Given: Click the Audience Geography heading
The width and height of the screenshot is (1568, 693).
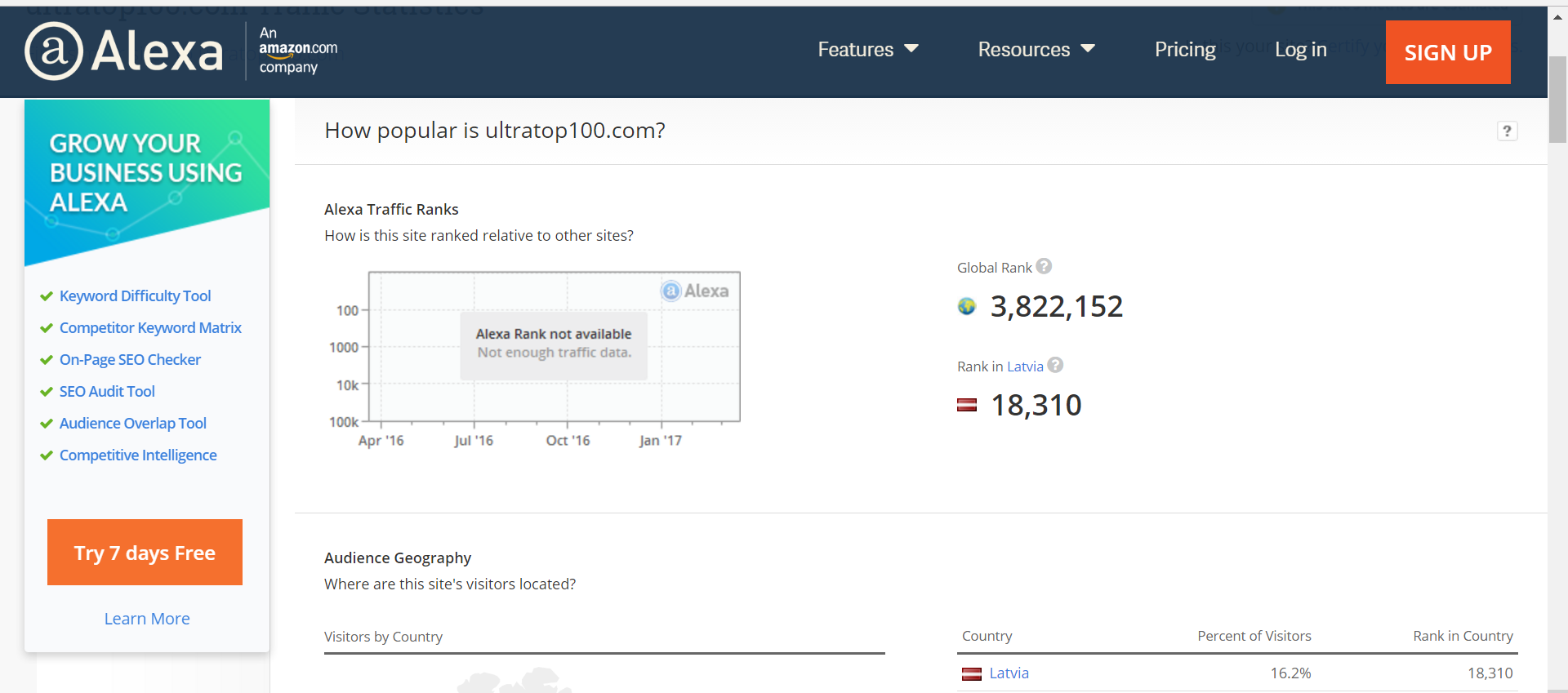Looking at the screenshot, I should 398,558.
